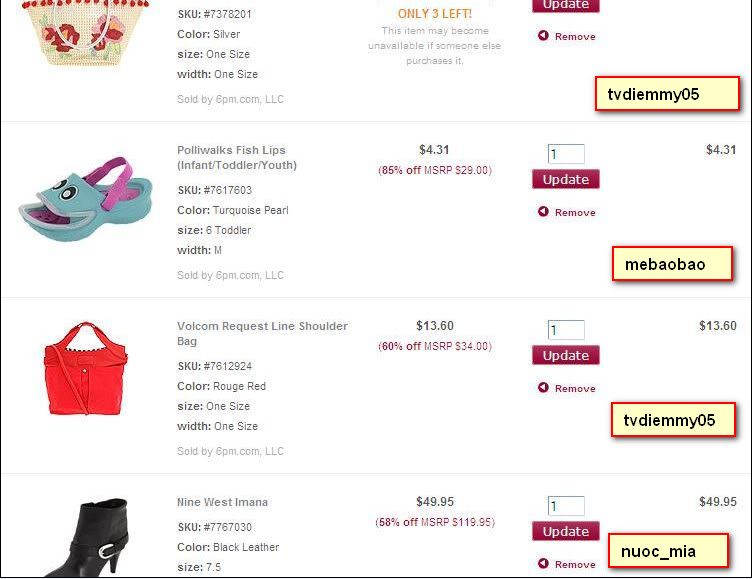Click the mebaobao yellow label

point(672,264)
